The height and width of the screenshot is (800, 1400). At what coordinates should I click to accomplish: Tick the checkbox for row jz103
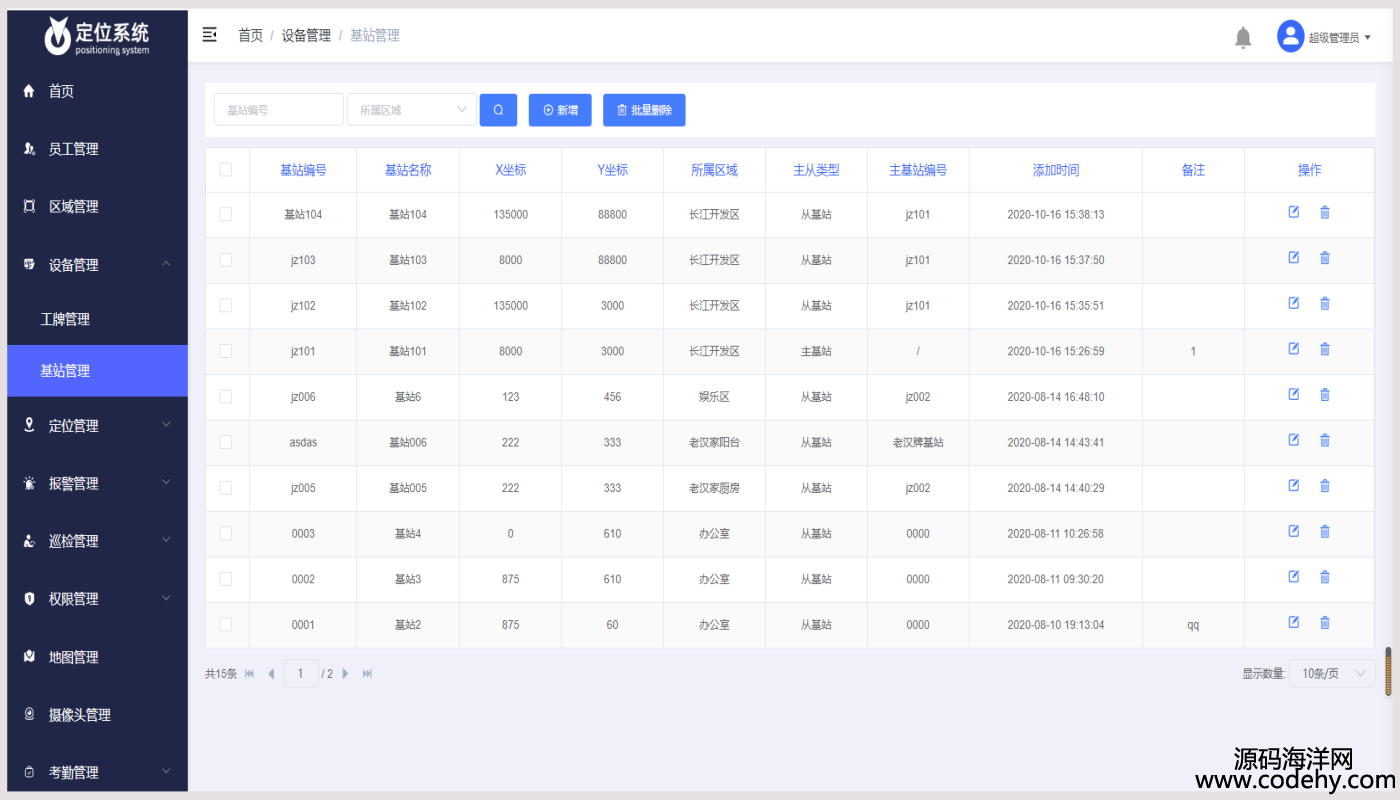226,260
